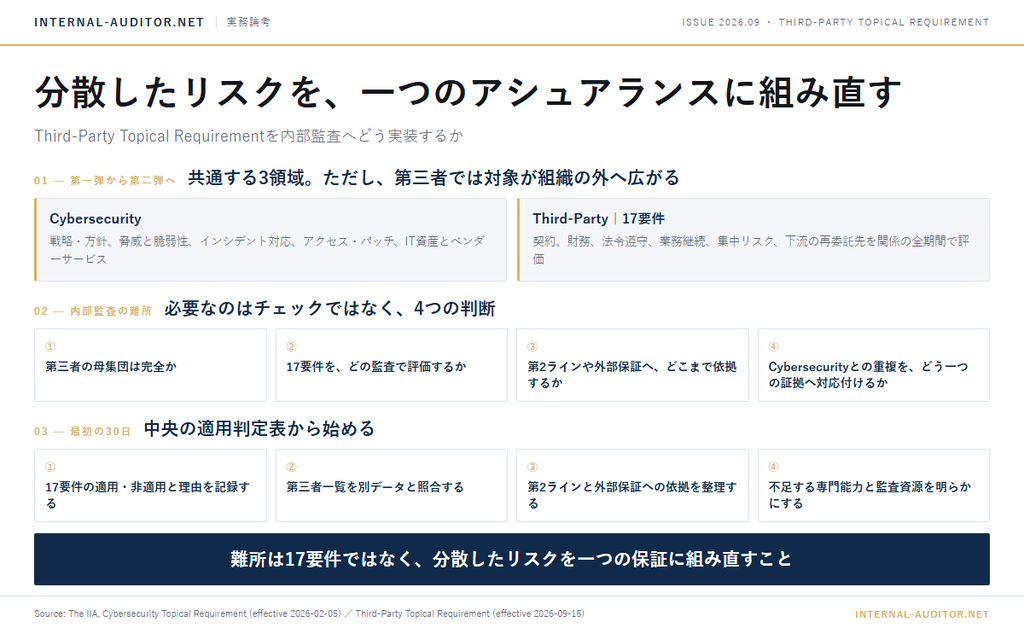Click the section label 02 — 内部監査の難所

pyautogui.click(x=93, y=311)
